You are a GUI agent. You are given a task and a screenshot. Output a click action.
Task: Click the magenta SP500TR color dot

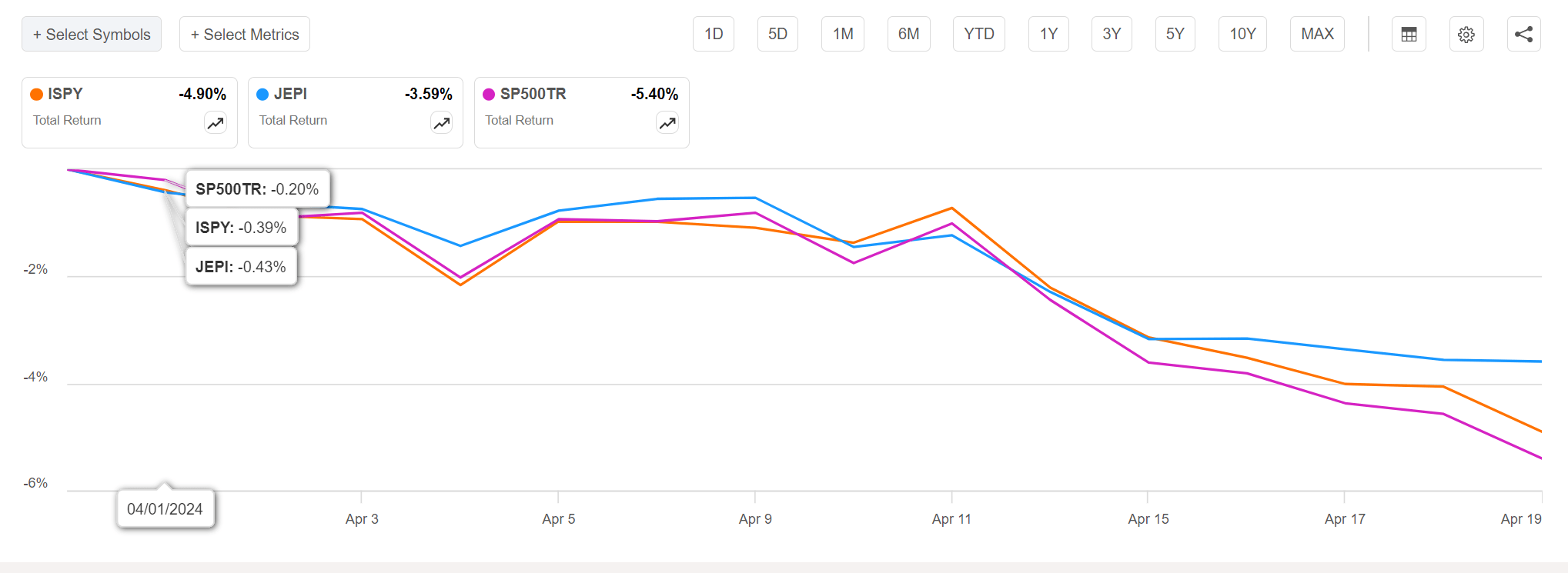click(x=489, y=95)
